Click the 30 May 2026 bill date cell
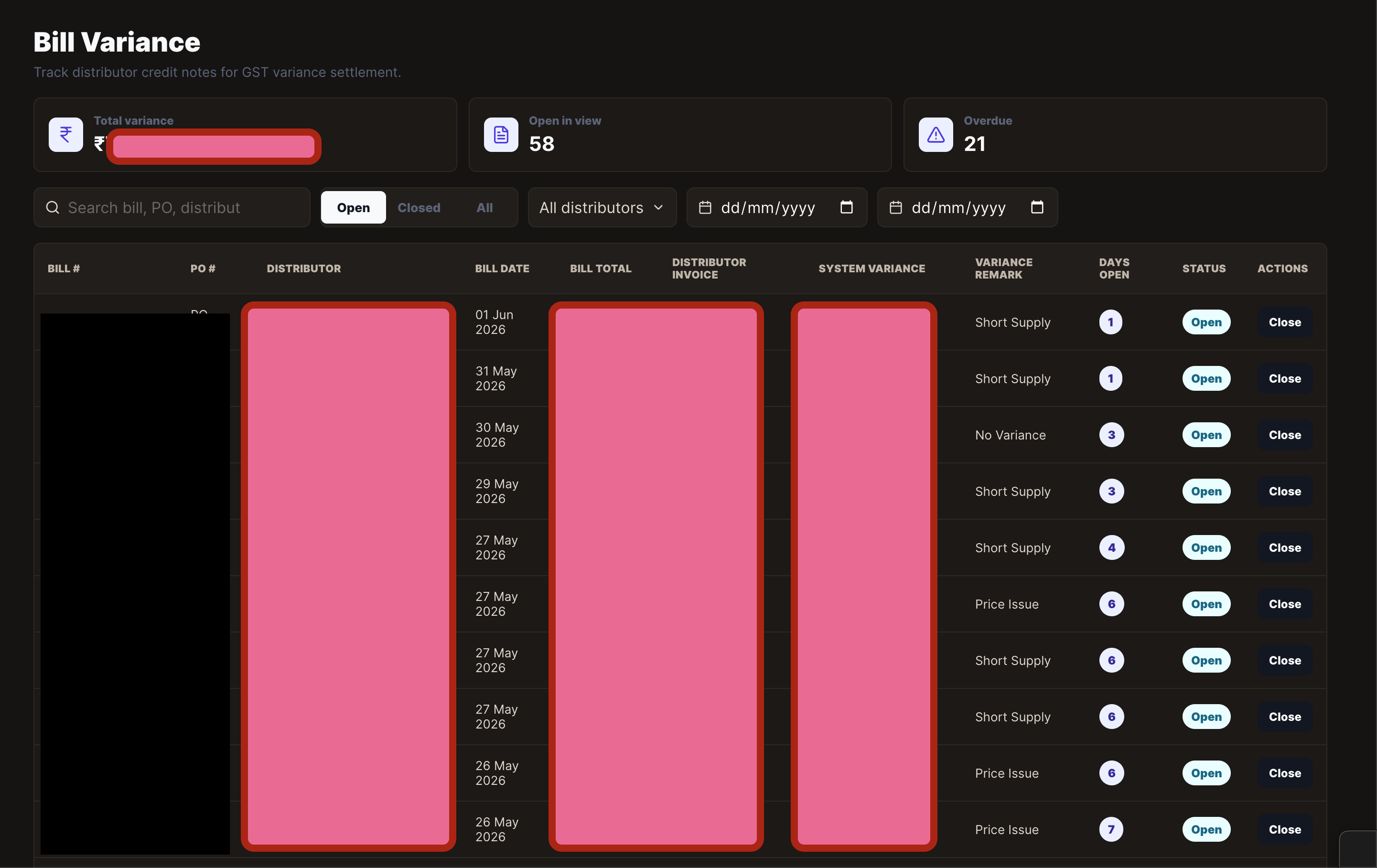This screenshot has width=1377, height=868. coord(497,435)
